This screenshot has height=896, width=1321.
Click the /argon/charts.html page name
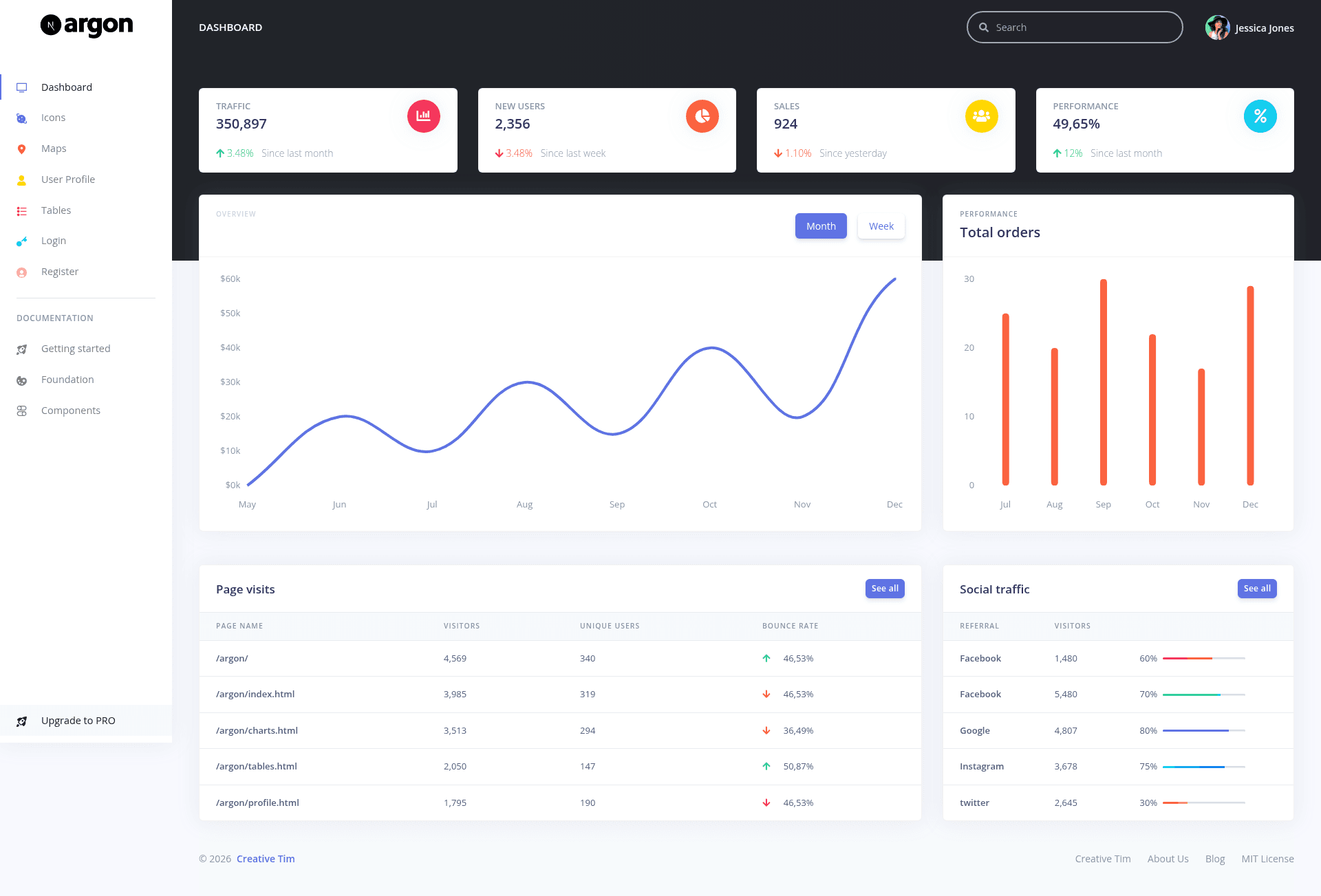[x=257, y=730]
